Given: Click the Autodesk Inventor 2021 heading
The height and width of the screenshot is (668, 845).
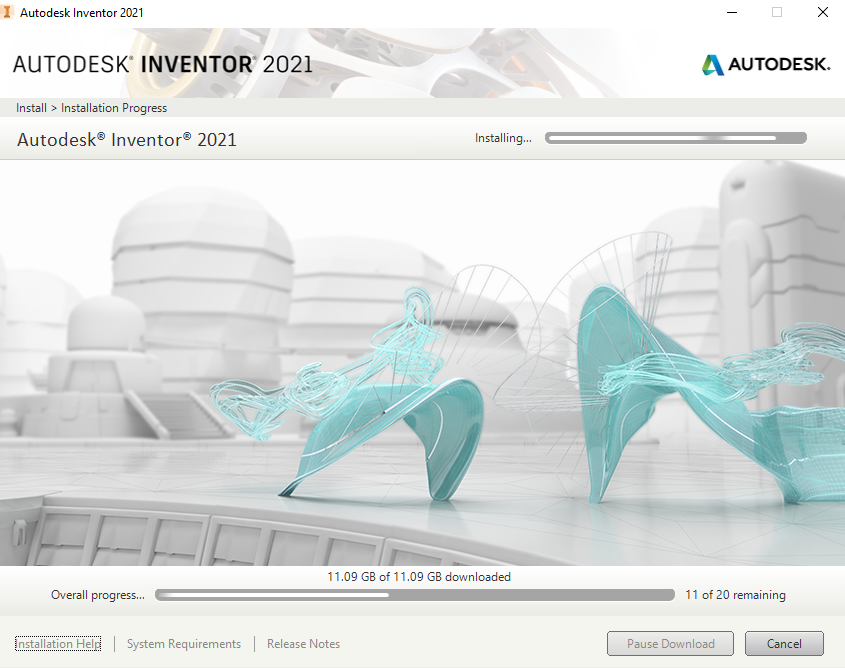Looking at the screenshot, I should (126, 139).
